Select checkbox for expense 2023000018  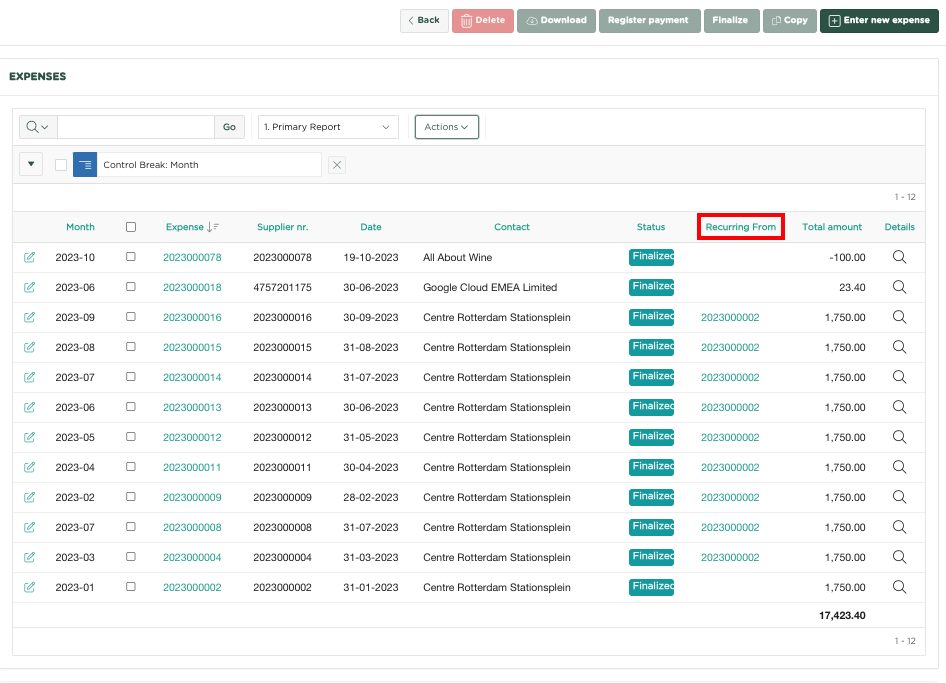[x=131, y=287]
